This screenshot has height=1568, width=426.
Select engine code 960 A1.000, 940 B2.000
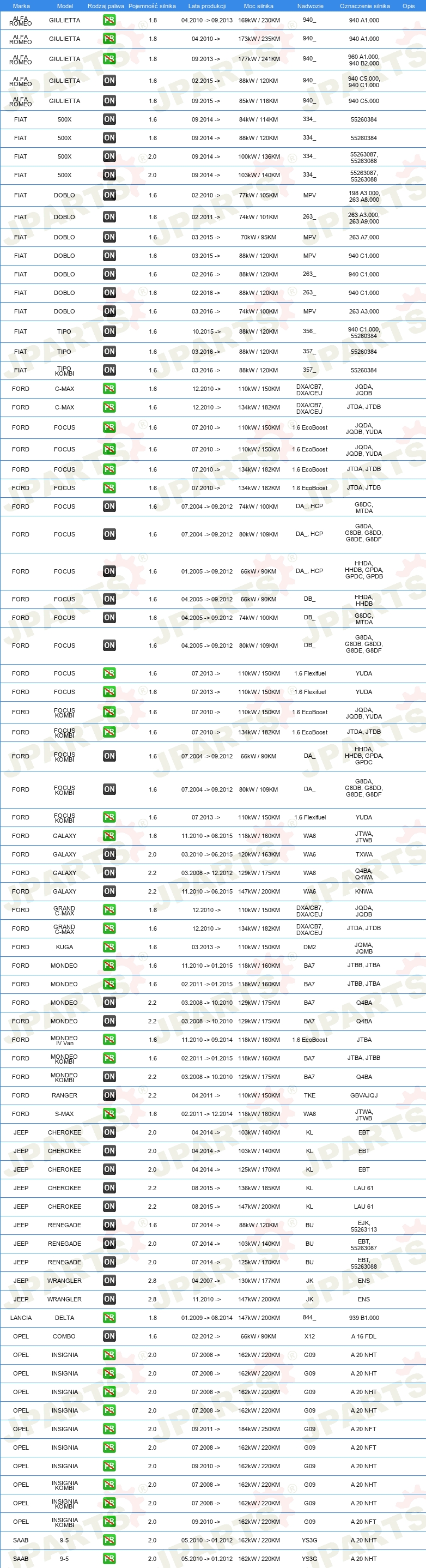pyautogui.click(x=364, y=59)
